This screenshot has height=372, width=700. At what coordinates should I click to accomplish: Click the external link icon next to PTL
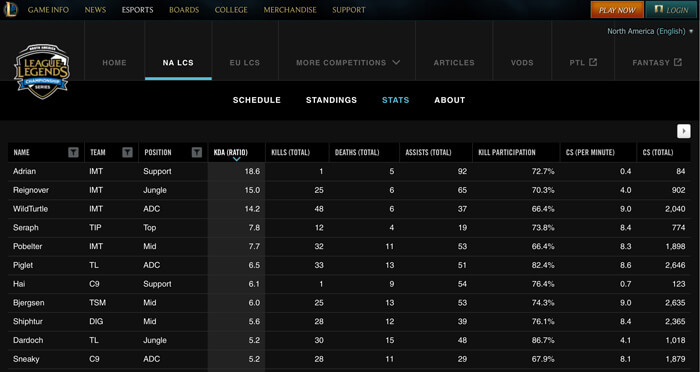coord(593,62)
